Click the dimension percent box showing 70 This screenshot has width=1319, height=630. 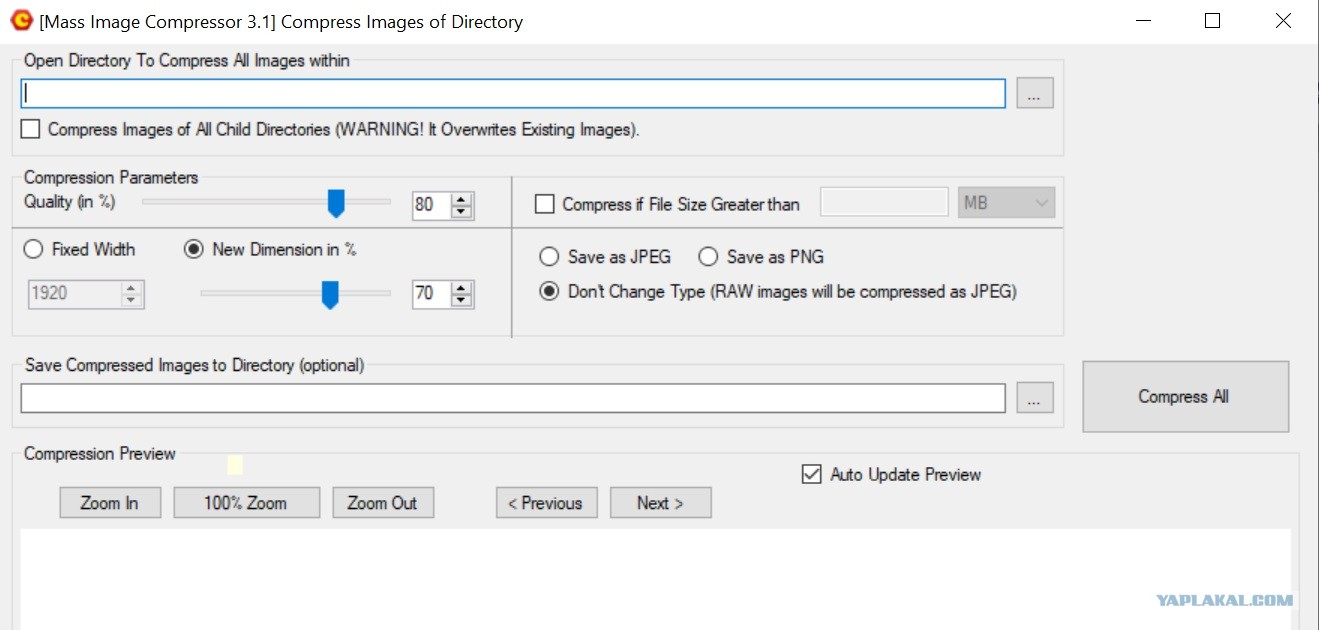pos(431,294)
